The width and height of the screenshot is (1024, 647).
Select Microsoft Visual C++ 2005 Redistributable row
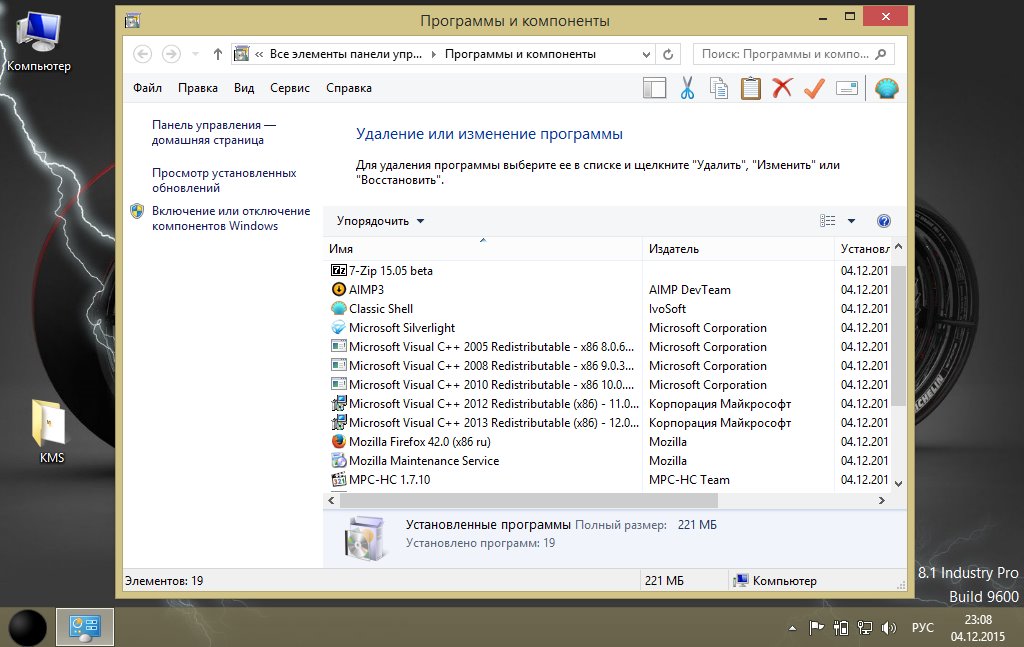(x=609, y=347)
